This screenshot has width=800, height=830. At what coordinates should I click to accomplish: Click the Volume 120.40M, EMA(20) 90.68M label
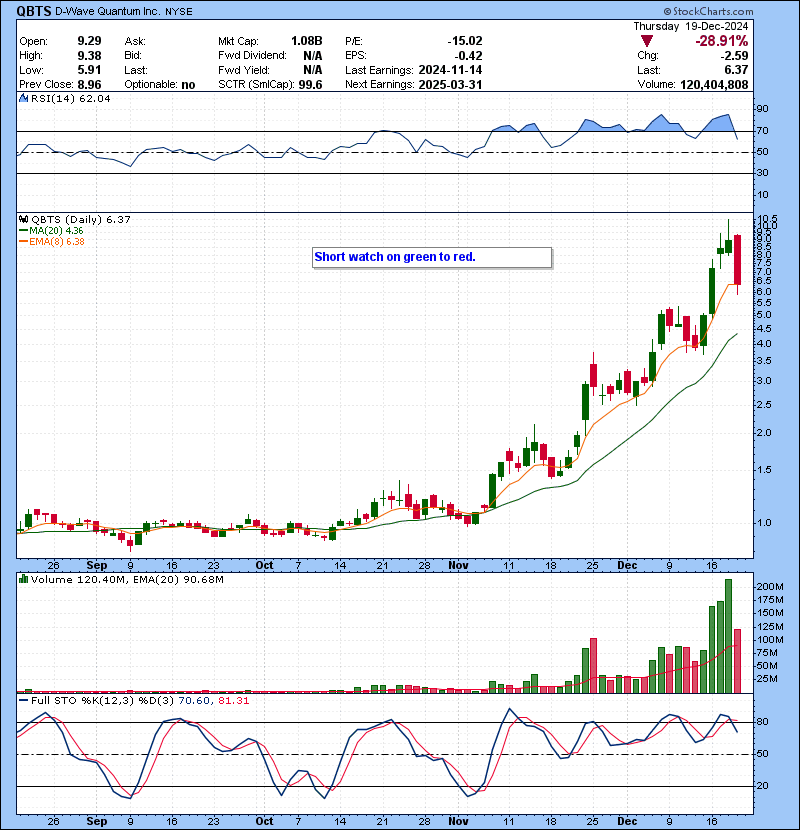127,580
